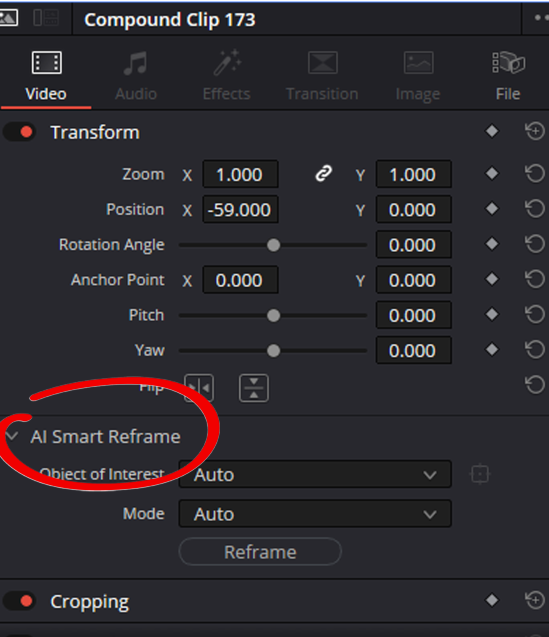Click the inspector layout toggle icon
This screenshot has height=637, width=549.
(46, 18)
